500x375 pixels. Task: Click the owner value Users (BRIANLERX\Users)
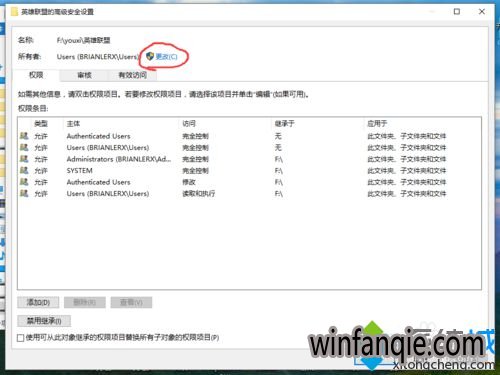(x=98, y=57)
